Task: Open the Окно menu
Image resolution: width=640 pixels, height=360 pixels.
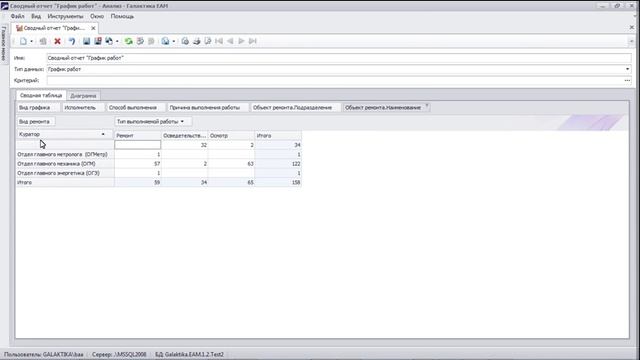Action: click(97, 16)
